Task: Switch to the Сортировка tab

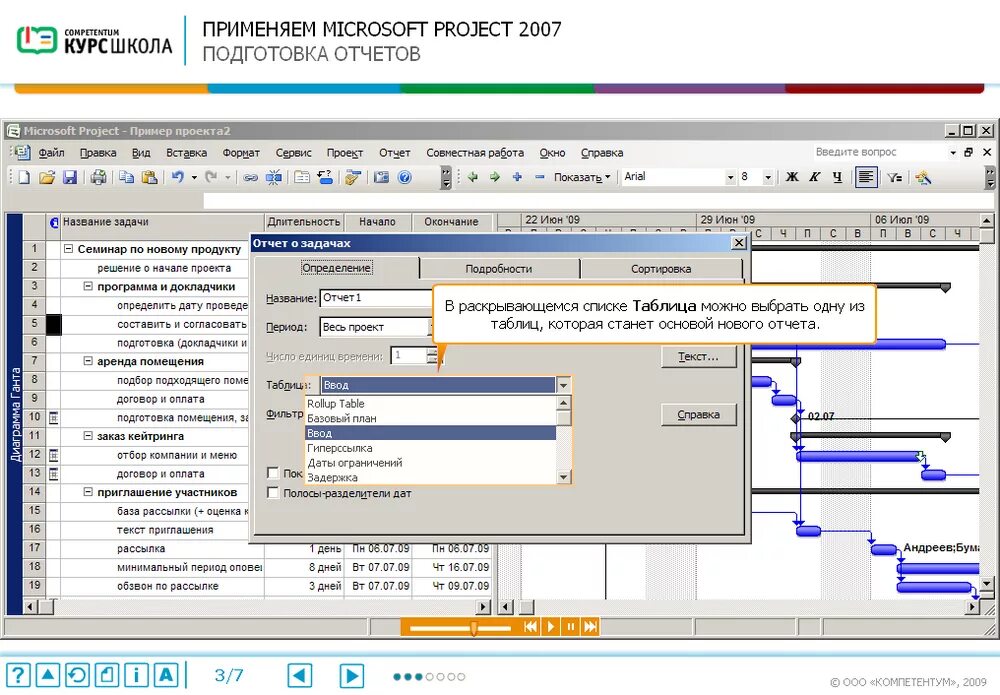Action: [x=661, y=269]
